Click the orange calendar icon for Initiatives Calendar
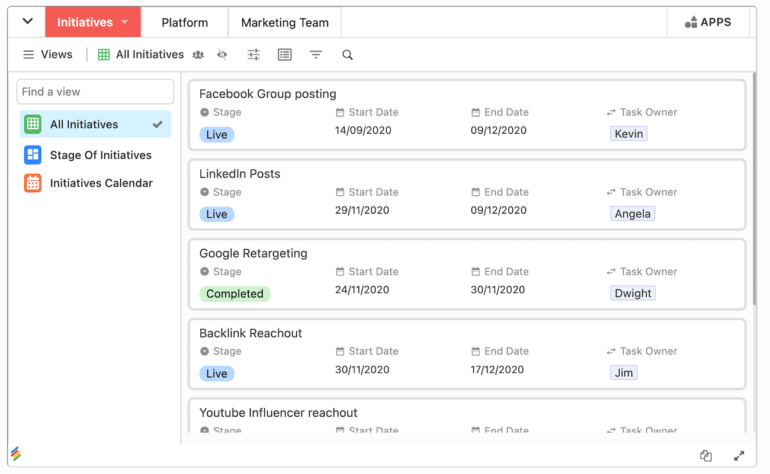The width and height of the screenshot is (770, 474). (33, 183)
